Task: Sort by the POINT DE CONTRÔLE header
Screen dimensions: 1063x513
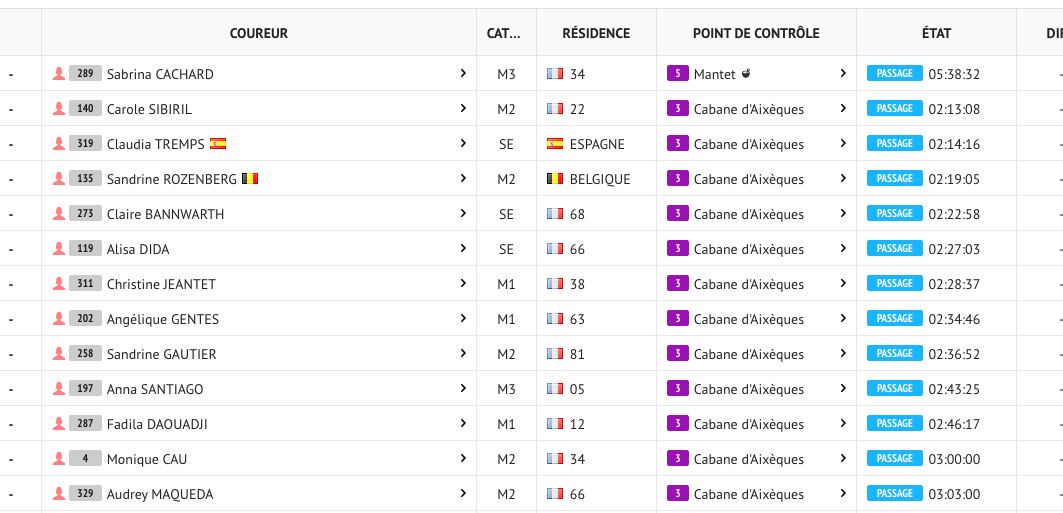Action: [x=756, y=33]
